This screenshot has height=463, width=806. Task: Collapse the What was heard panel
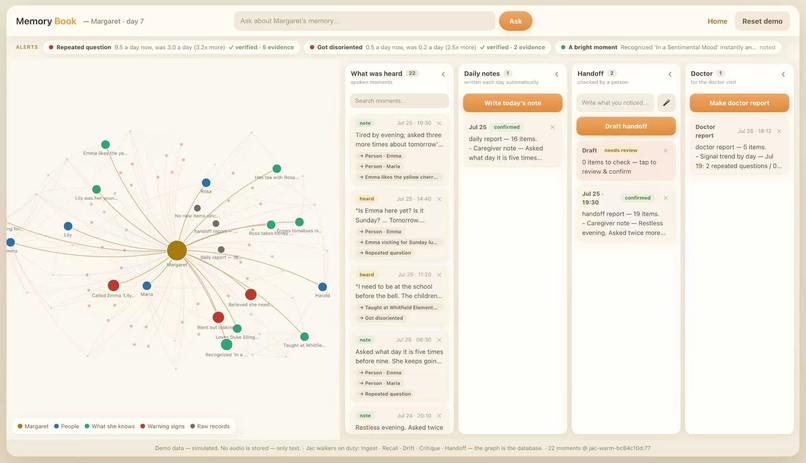443,75
